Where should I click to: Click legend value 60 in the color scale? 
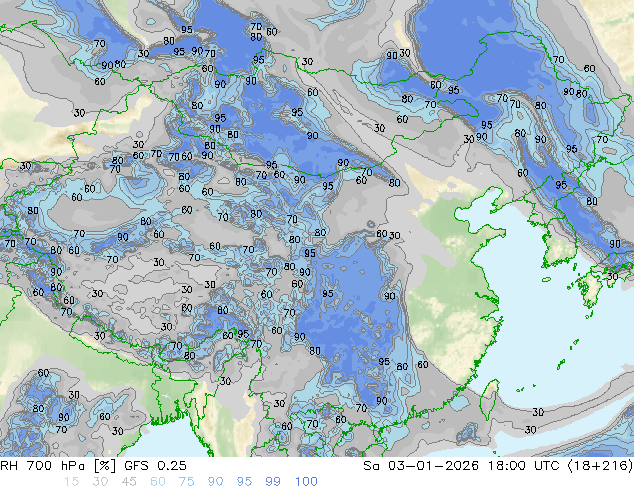[x=158, y=482]
